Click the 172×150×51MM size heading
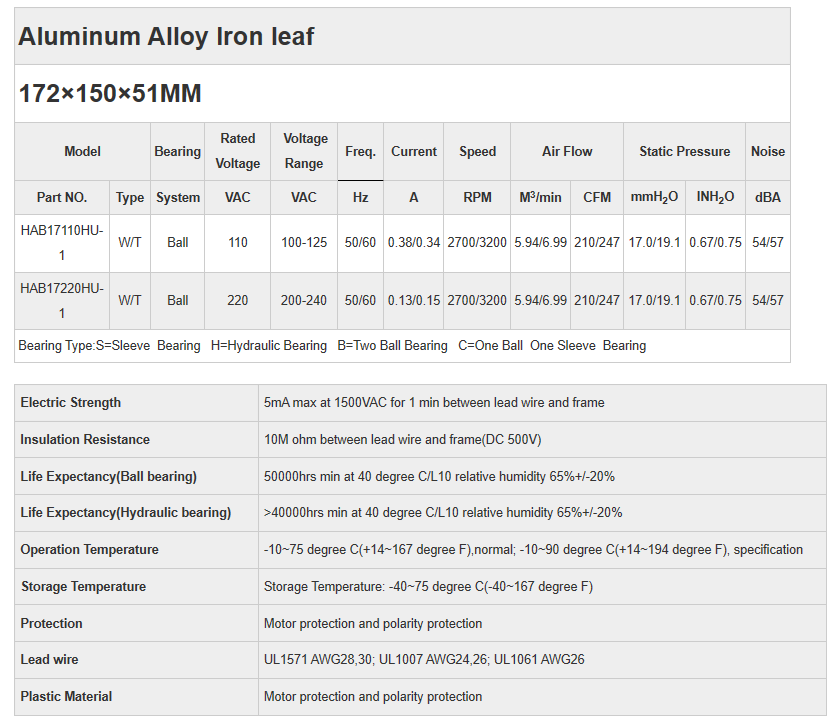This screenshot has height=721, width=828. coord(110,94)
